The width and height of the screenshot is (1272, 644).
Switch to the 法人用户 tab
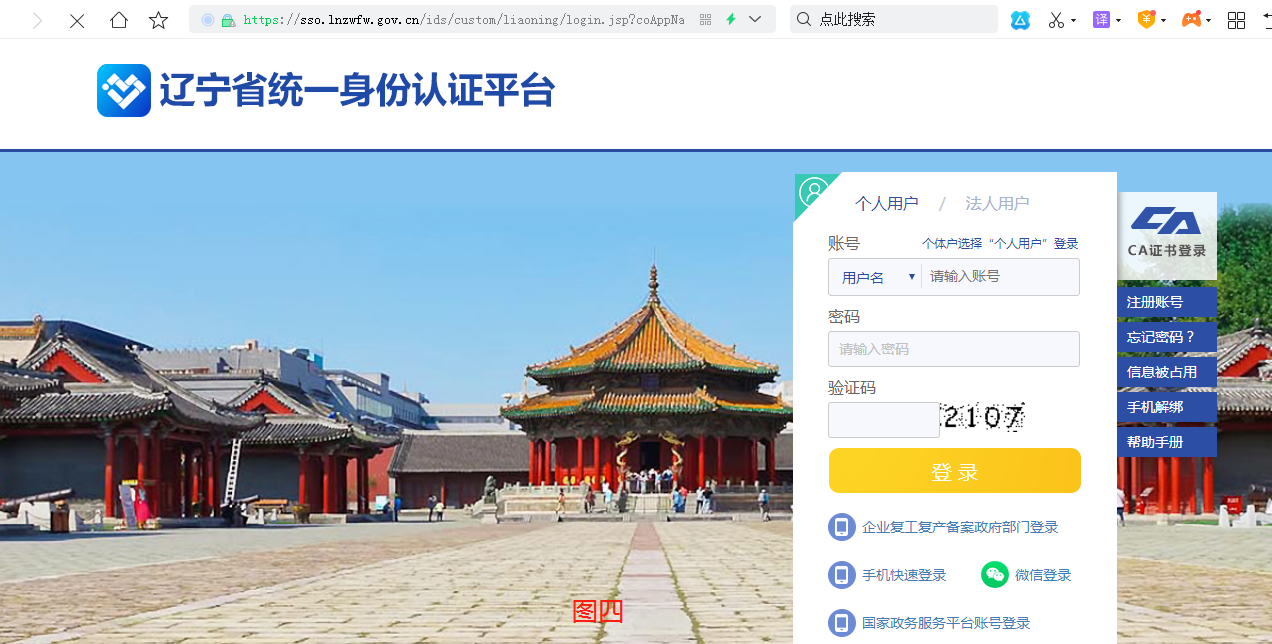pos(997,204)
